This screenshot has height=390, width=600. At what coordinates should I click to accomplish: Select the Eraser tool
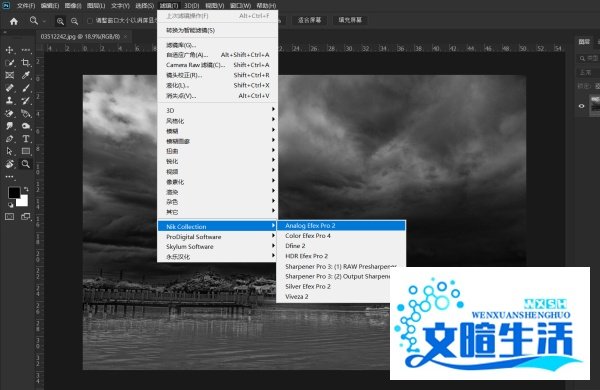click(10, 113)
